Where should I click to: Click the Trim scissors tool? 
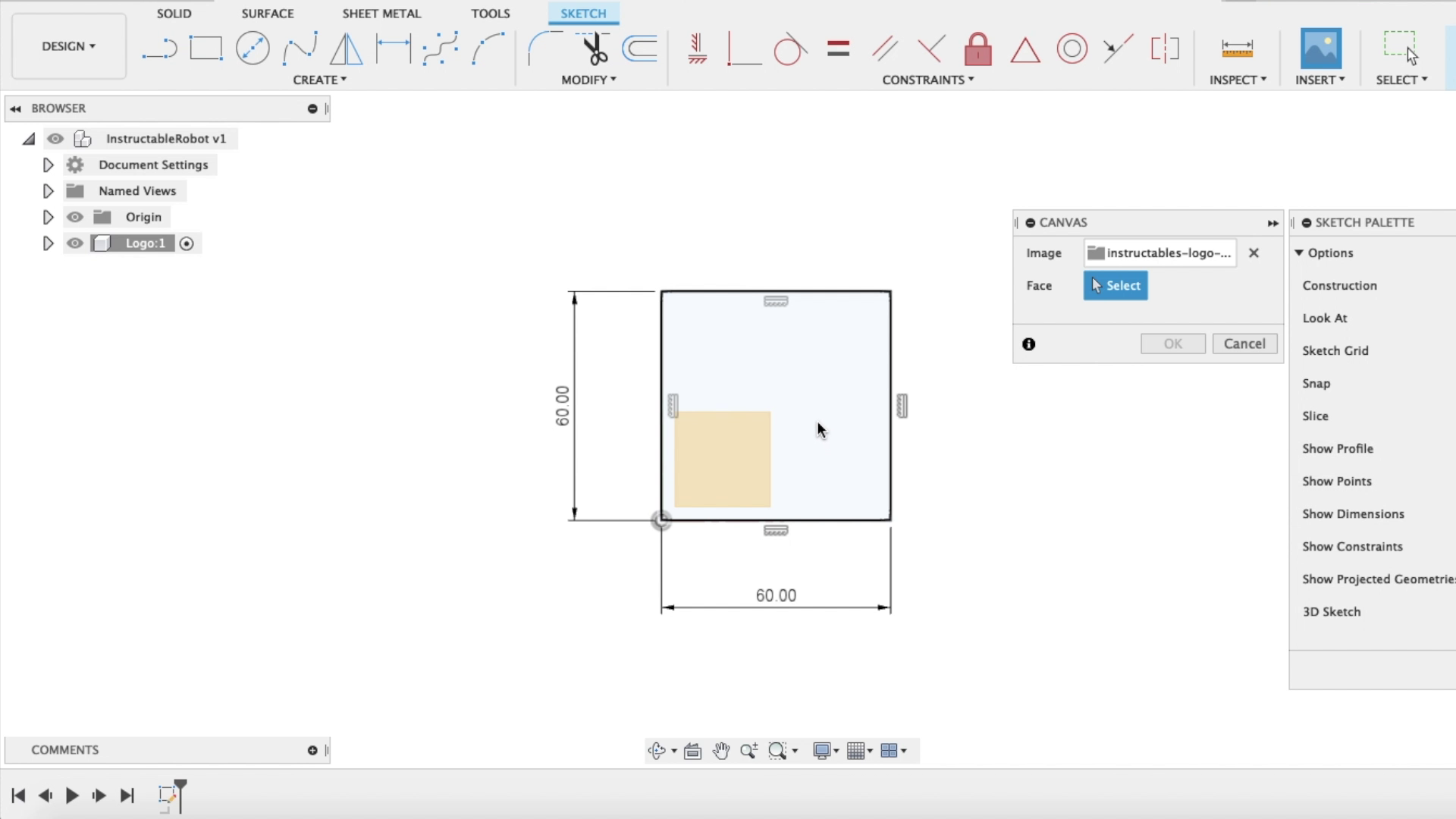(x=595, y=49)
